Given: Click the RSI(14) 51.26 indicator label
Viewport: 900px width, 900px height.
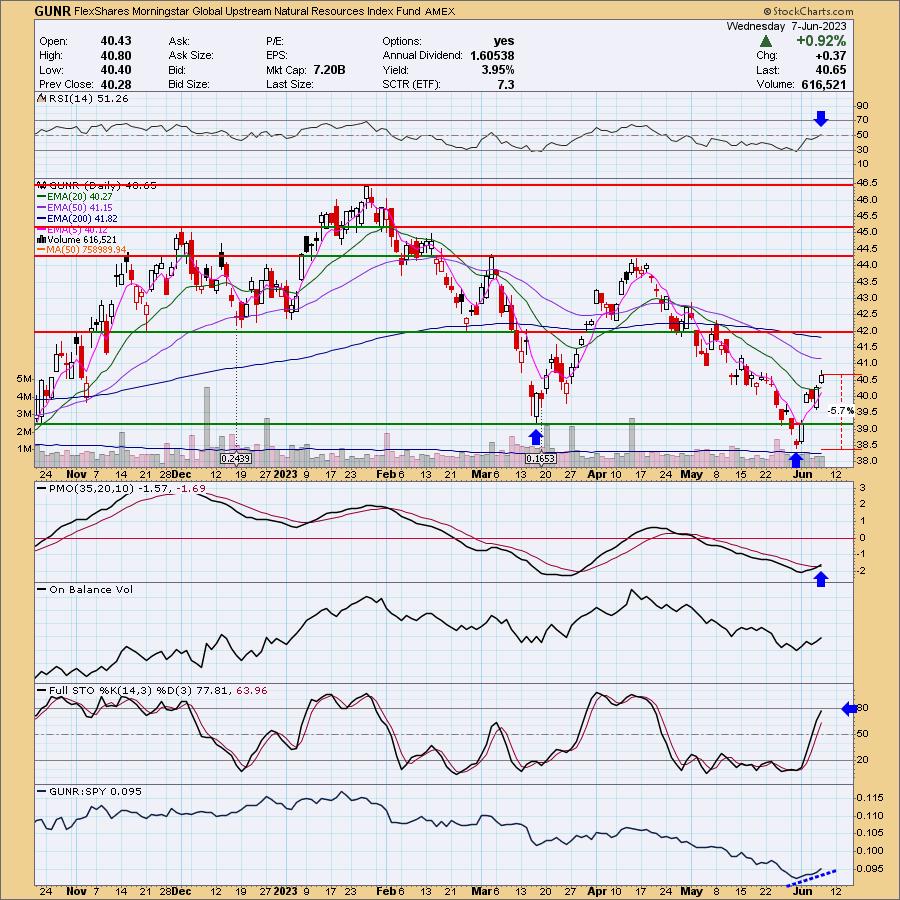Looking at the screenshot, I should click(x=88, y=98).
